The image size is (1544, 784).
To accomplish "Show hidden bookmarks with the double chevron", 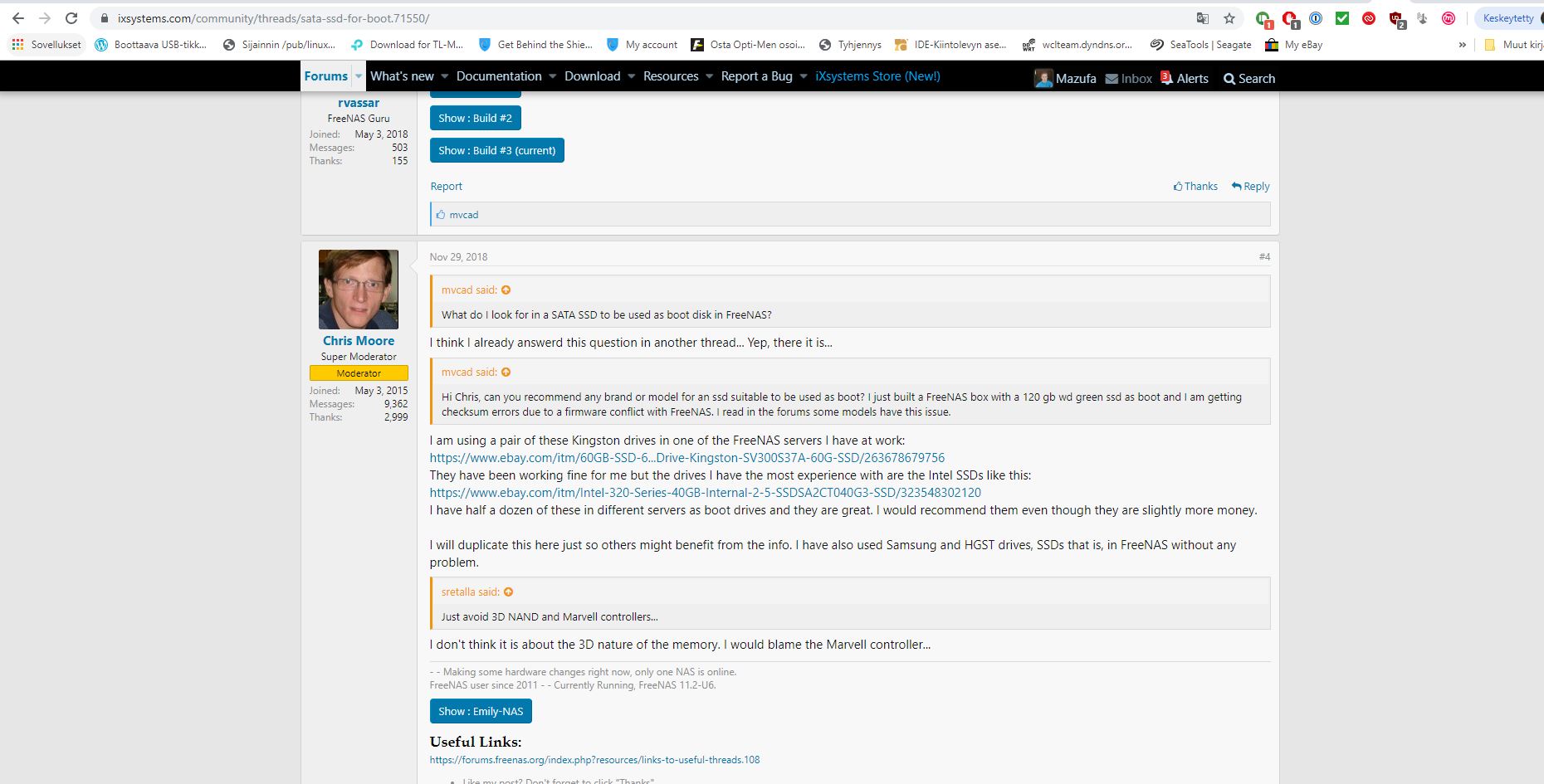I will (x=1462, y=45).
